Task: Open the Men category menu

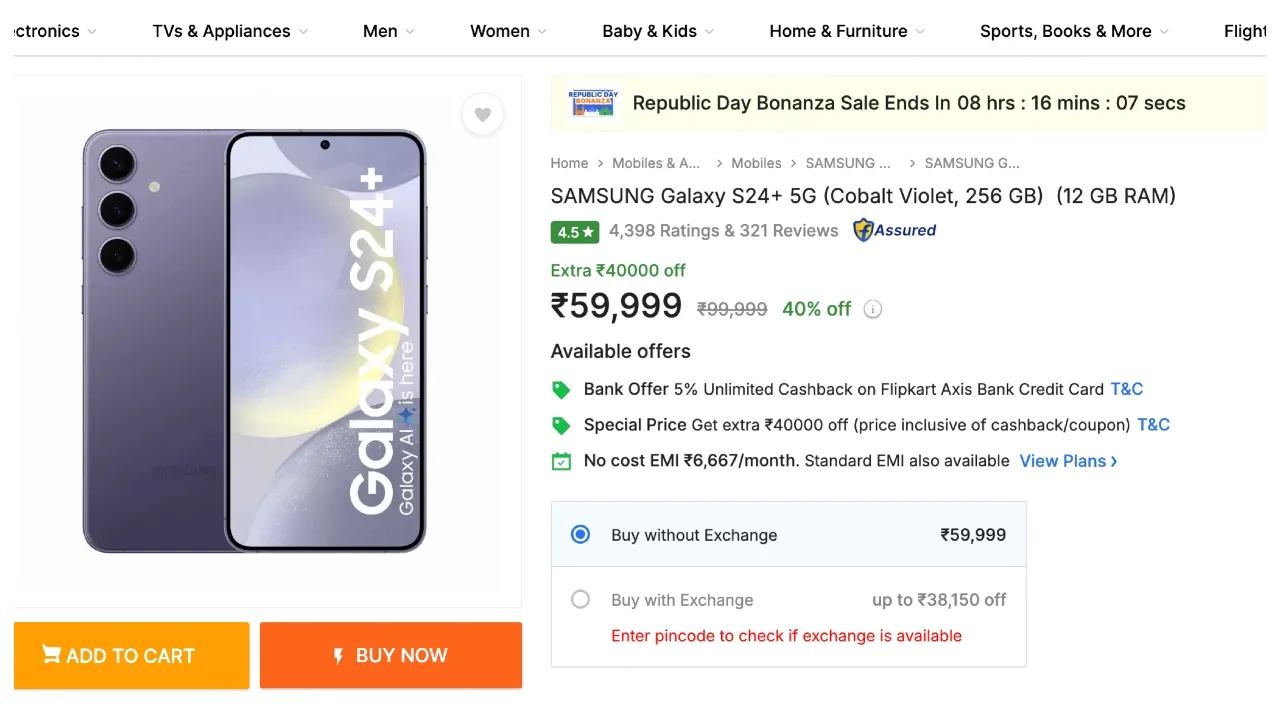Action: click(388, 31)
